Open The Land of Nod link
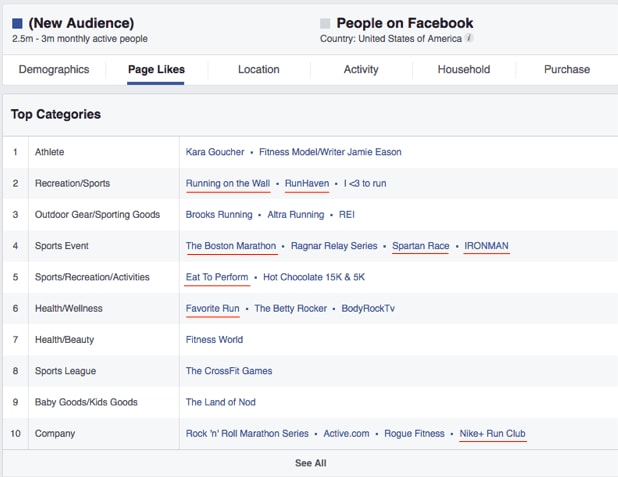618x477 pixels. [221, 402]
